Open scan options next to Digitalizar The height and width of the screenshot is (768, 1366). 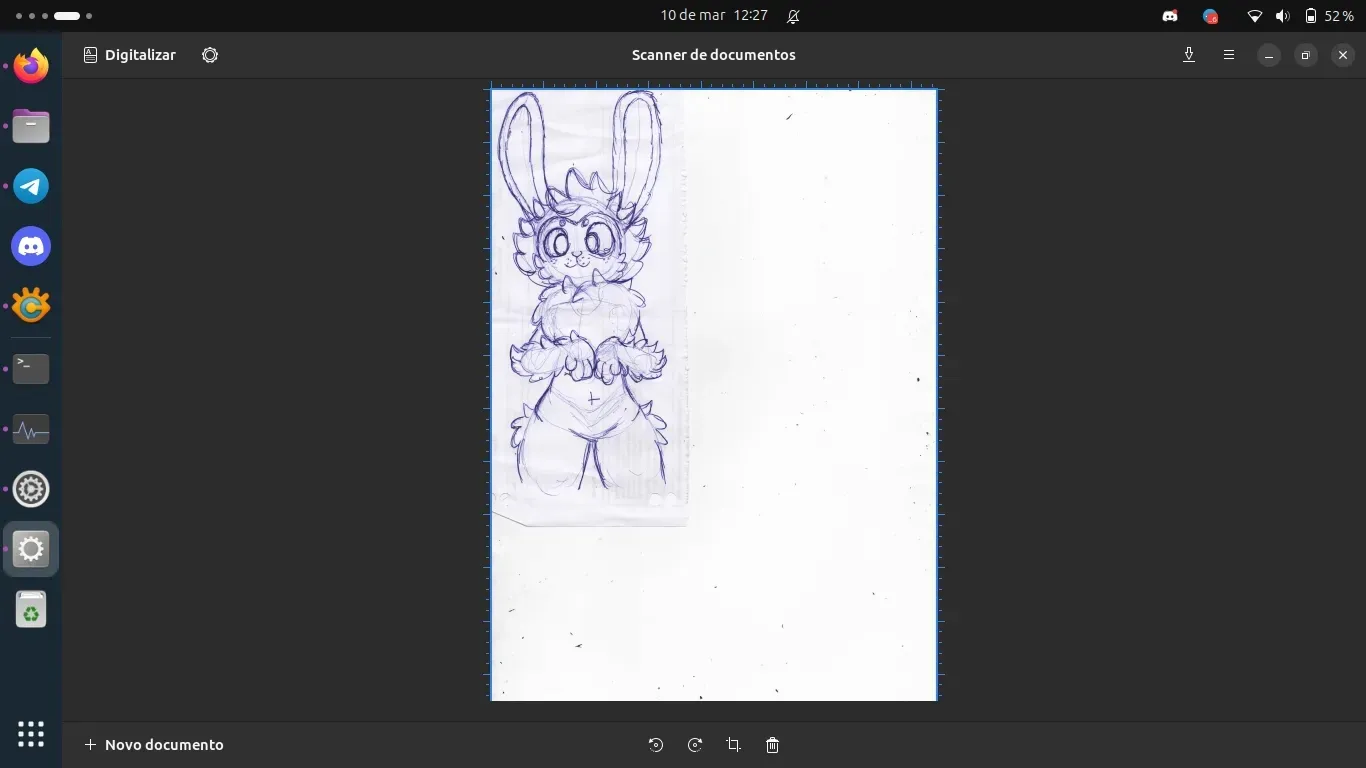pos(210,55)
